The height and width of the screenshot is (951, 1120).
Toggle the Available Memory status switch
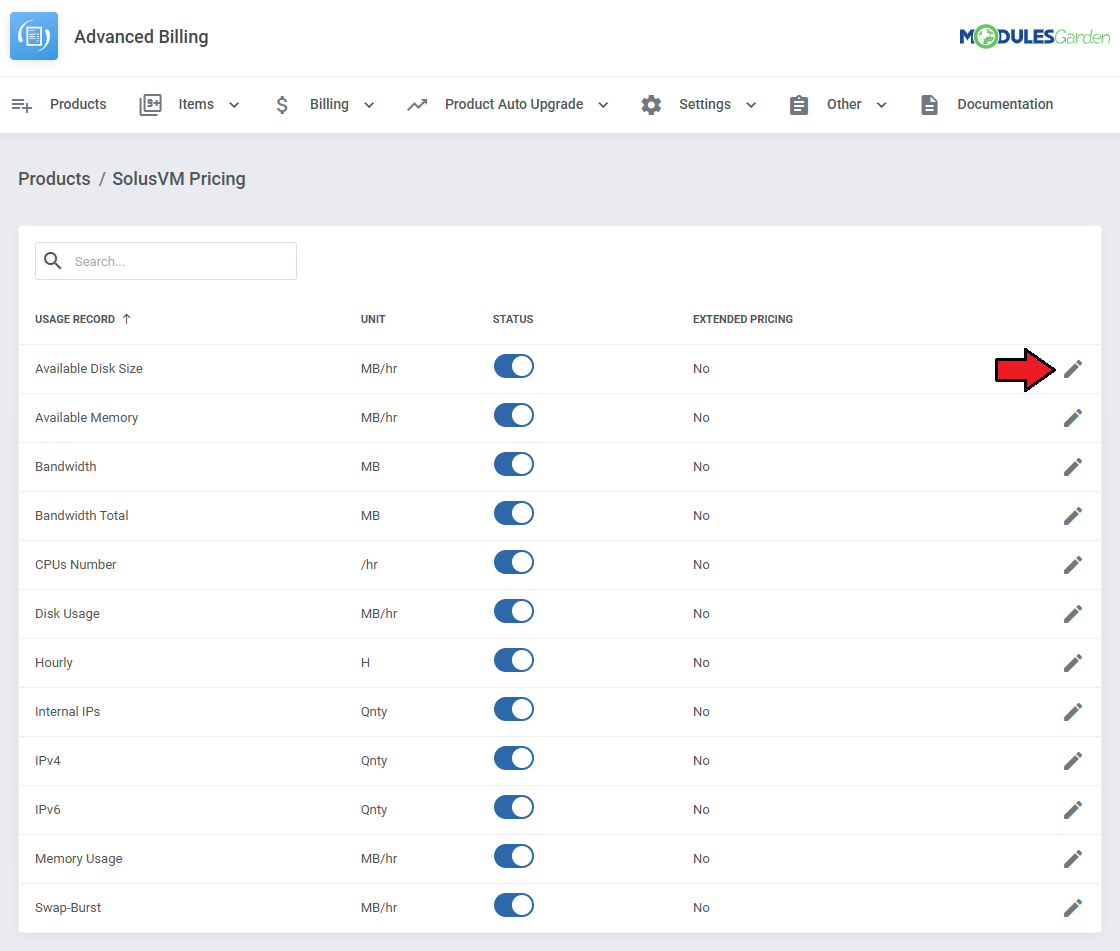click(x=514, y=415)
